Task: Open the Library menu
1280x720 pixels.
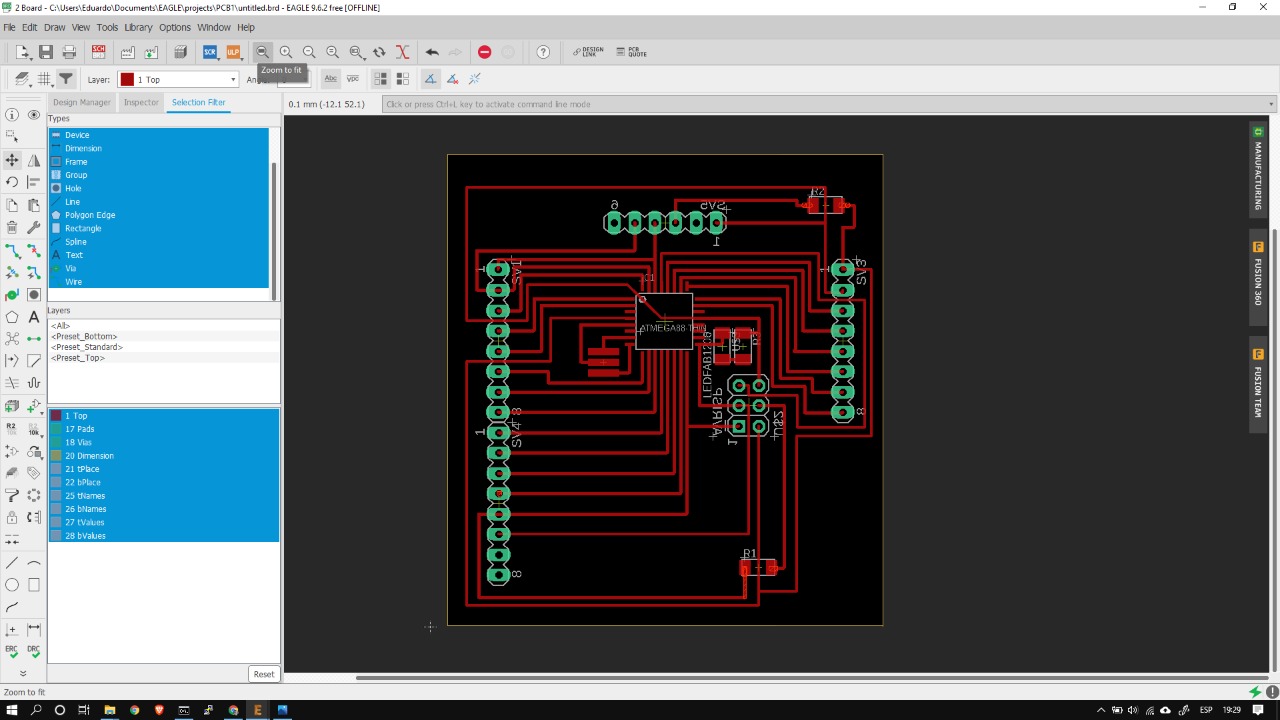Action: [138, 27]
